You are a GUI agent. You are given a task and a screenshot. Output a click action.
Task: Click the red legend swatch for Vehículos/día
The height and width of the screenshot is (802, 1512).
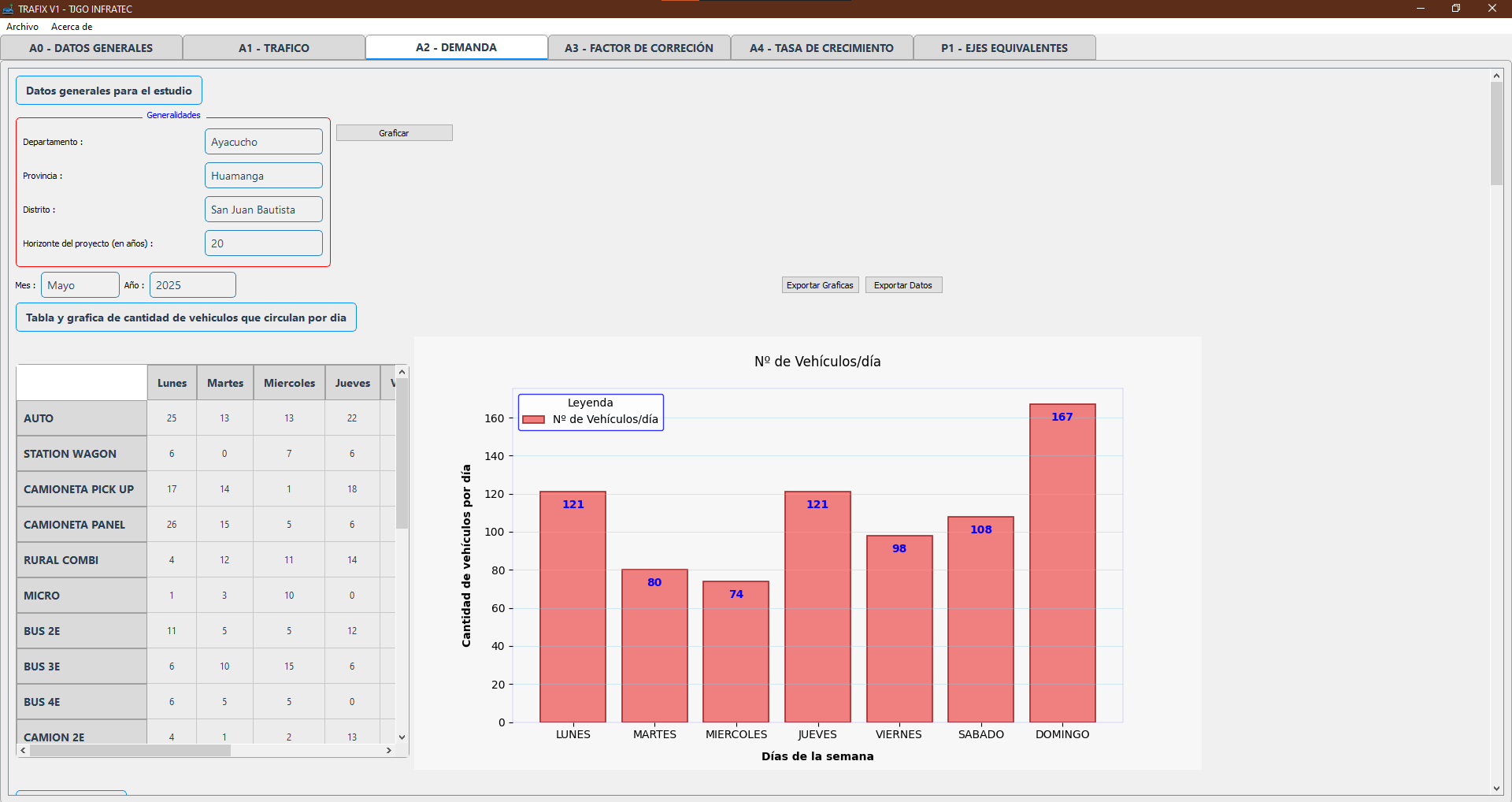534,420
